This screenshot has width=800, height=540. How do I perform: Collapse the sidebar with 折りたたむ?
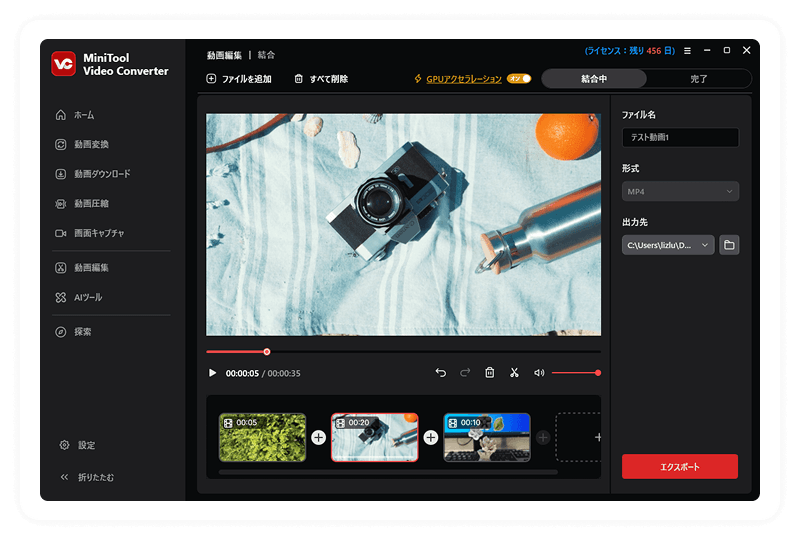tap(87, 477)
